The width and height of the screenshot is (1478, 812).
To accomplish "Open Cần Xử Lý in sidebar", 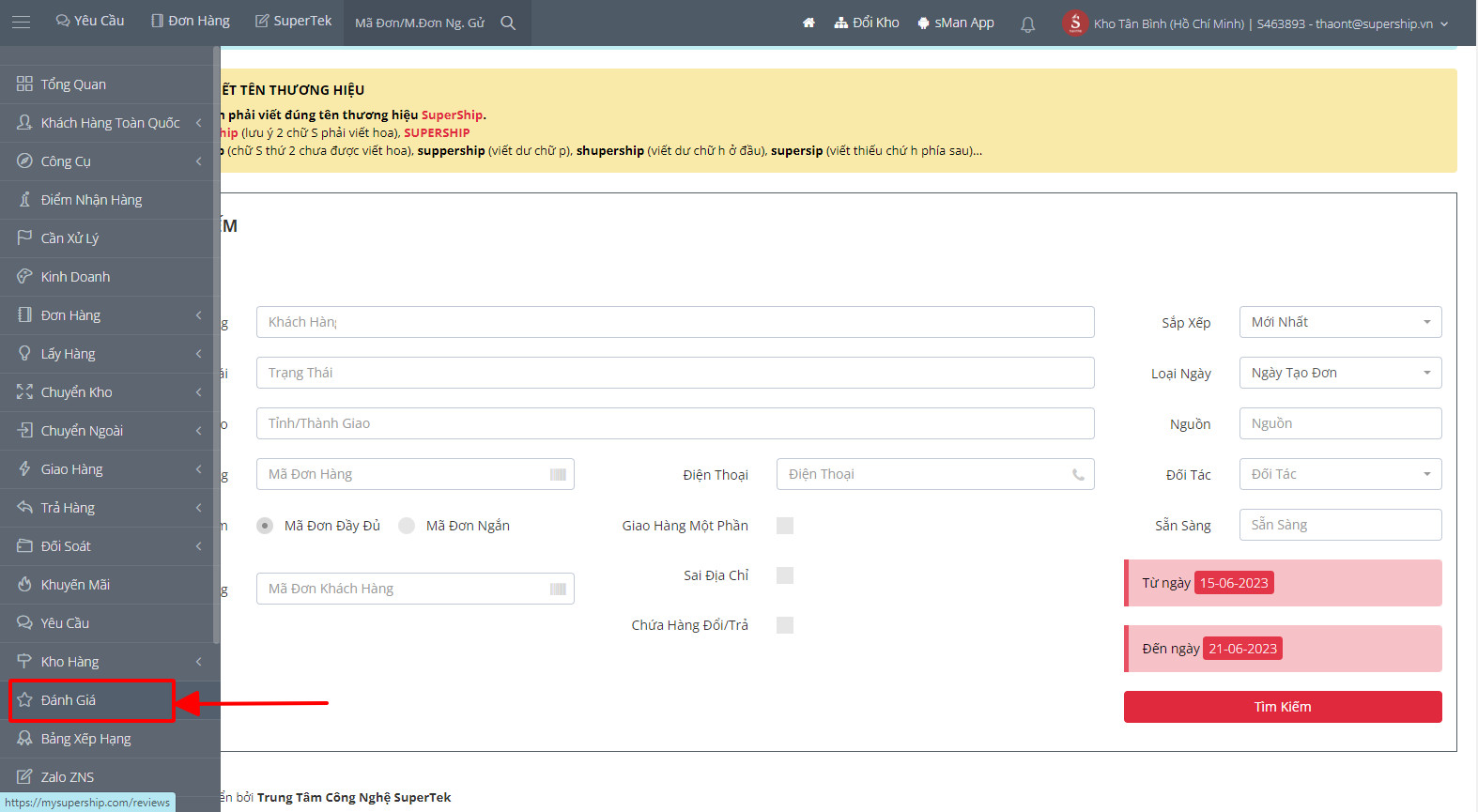I will pyautogui.click(x=107, y=238).
